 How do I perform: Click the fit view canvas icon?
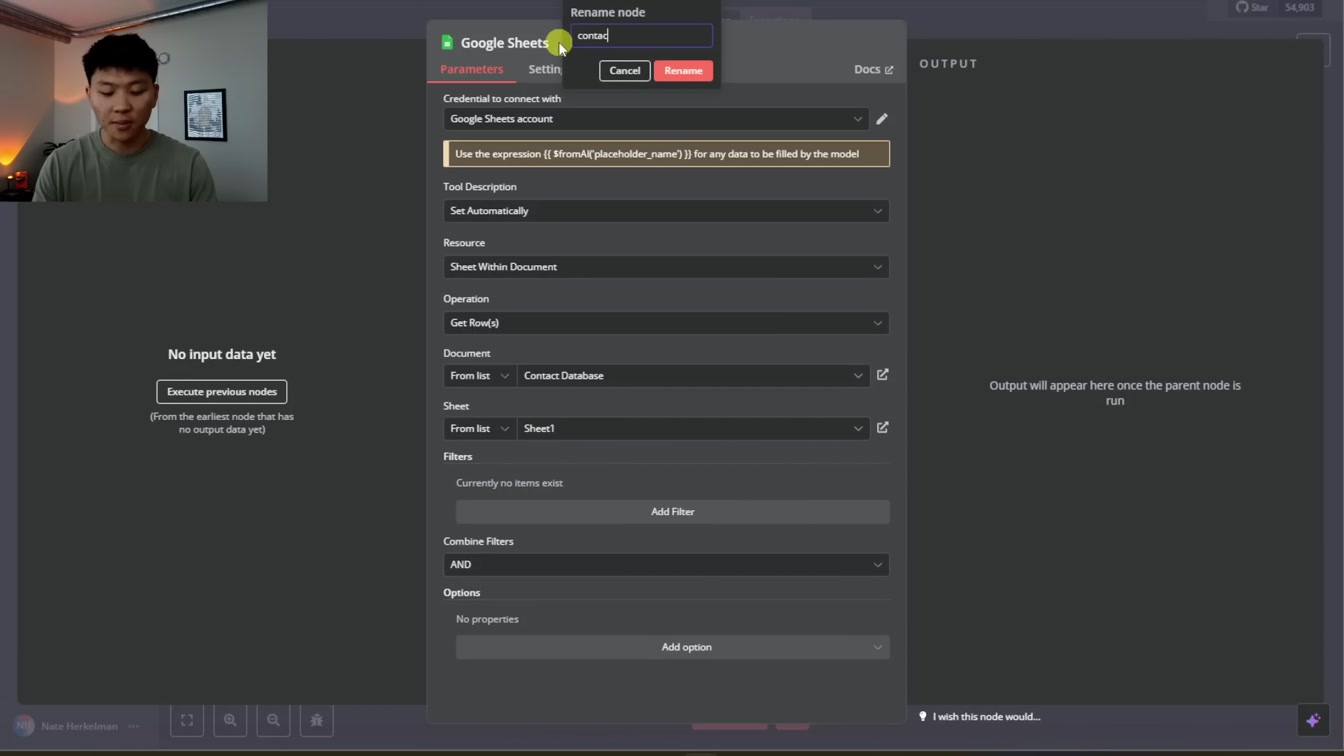coord(187,720)
